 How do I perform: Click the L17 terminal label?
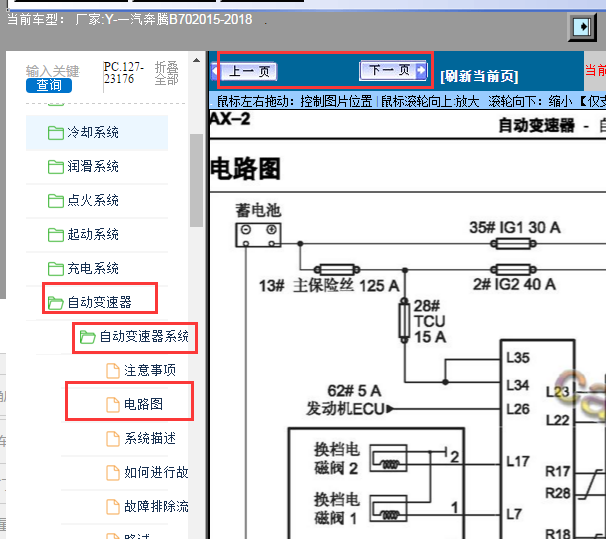tap(518, 461)
